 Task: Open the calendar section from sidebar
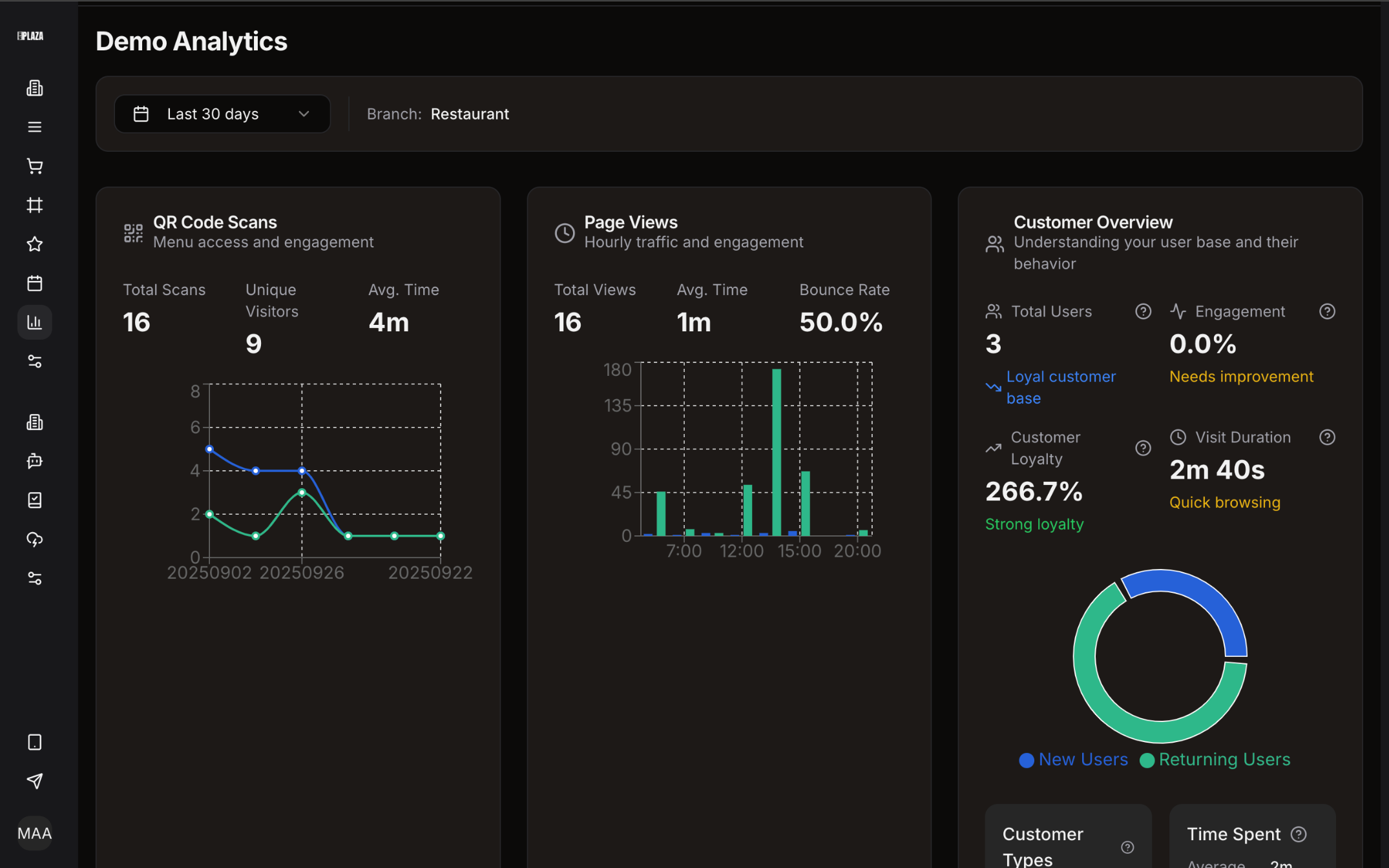(x=34, y=283)
